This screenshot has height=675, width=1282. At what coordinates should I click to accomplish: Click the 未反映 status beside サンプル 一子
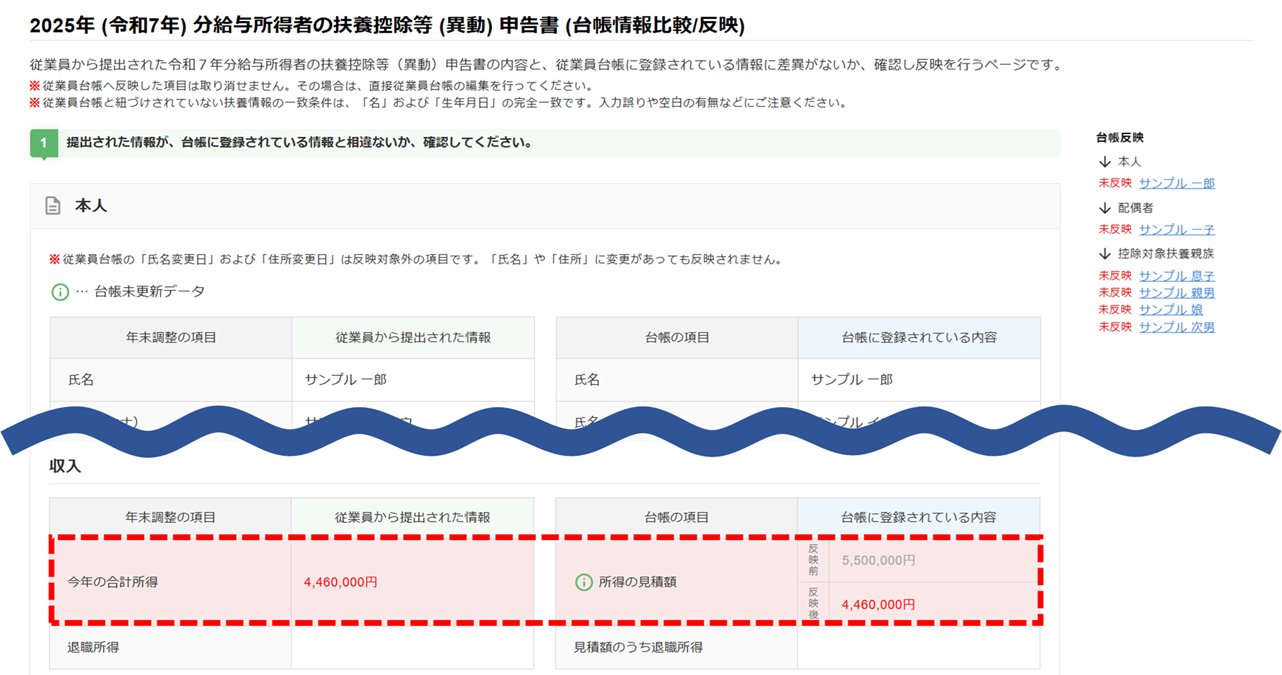click(x=1115, y=229)
